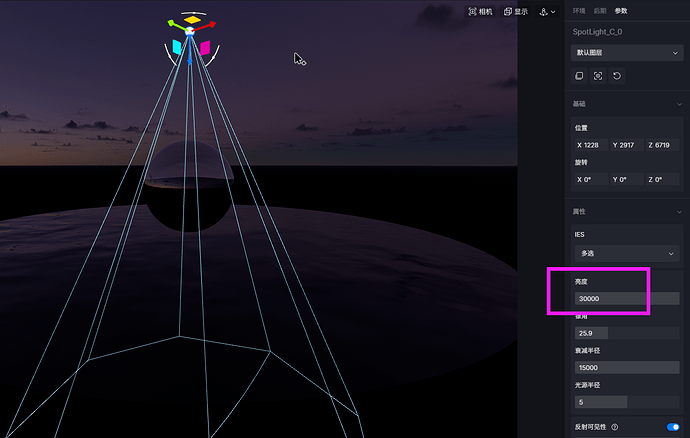Viewport: 690px width, 438px height.
Task: Click the 显示 display icon in viewport toolbar
Action: point(514,12)
